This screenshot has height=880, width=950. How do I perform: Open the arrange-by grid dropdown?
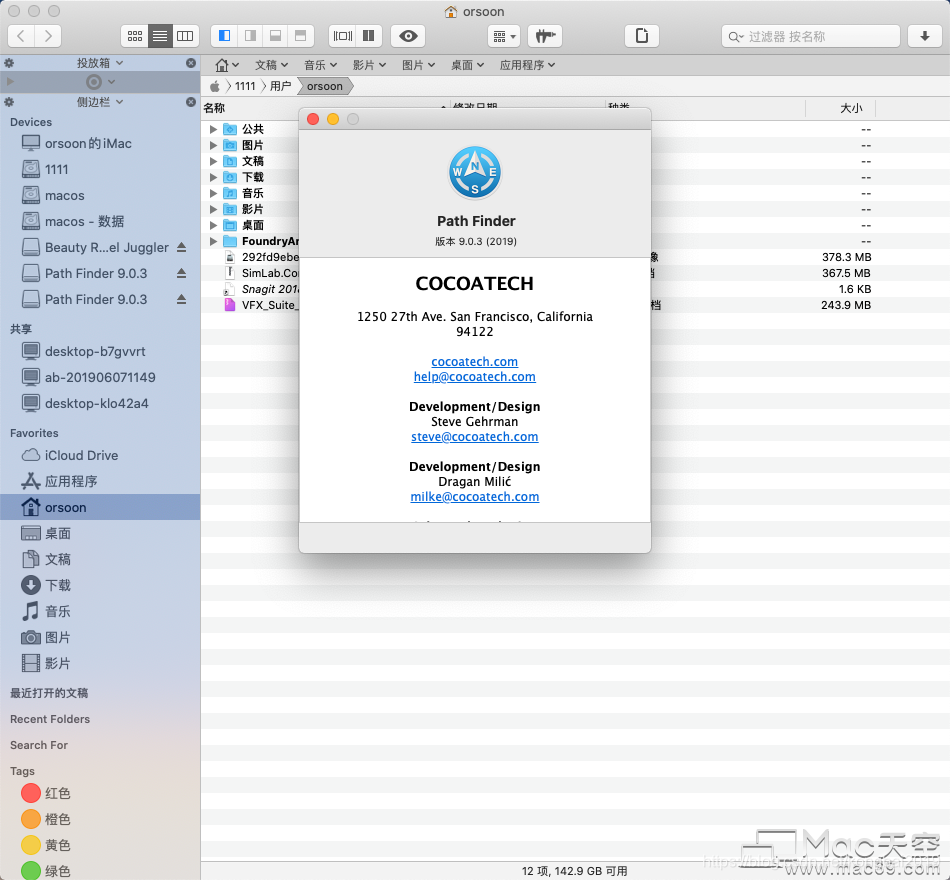tap(503, 36)
